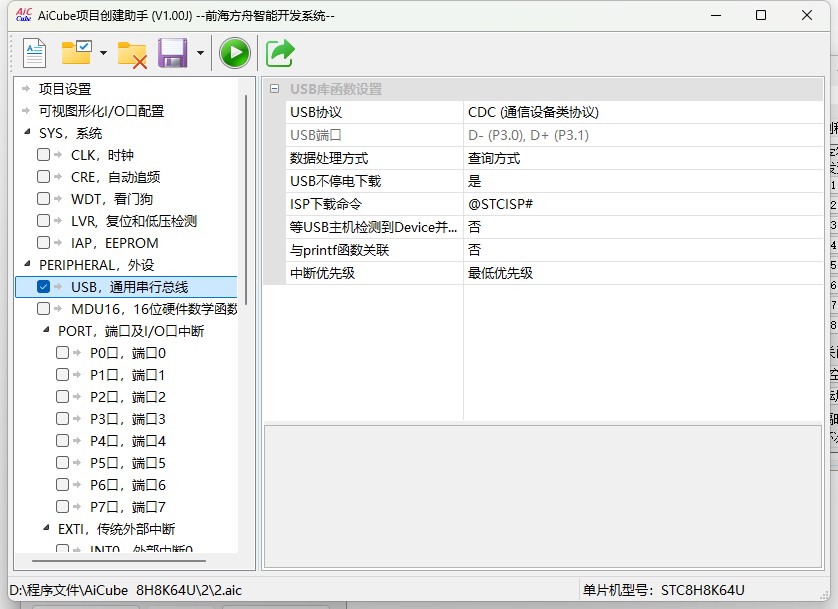
Task: Click USB不停电下载 value 是
Action: click(643, 181)
